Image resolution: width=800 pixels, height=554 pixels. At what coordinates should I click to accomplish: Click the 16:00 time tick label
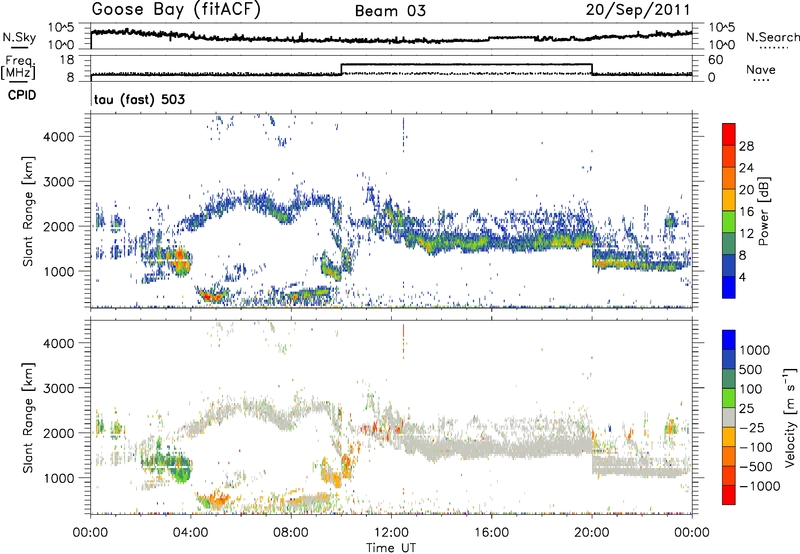click(x=491, y=533)
